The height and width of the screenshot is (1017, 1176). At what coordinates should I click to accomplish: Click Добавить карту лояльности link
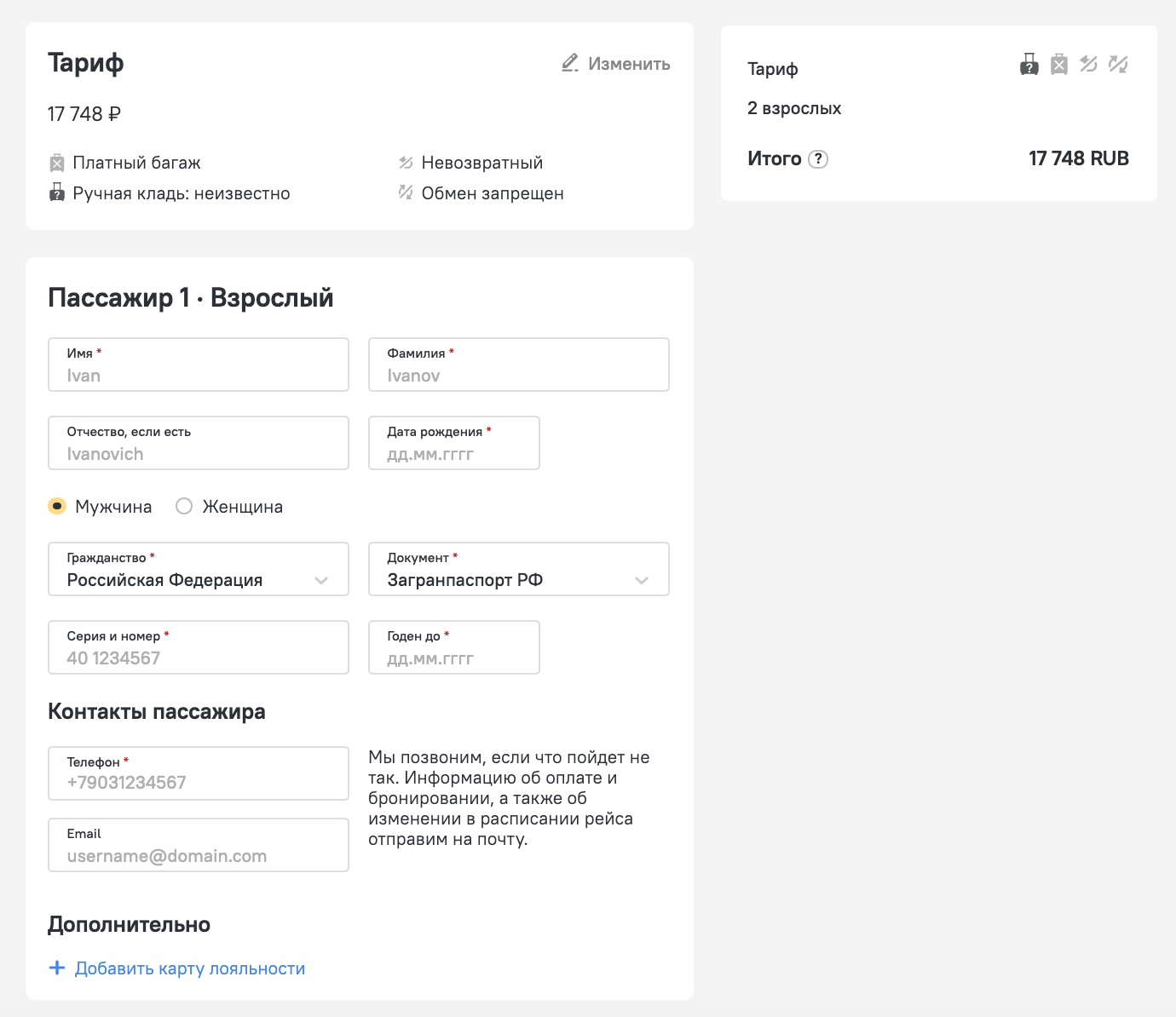[x=189, y=968]
